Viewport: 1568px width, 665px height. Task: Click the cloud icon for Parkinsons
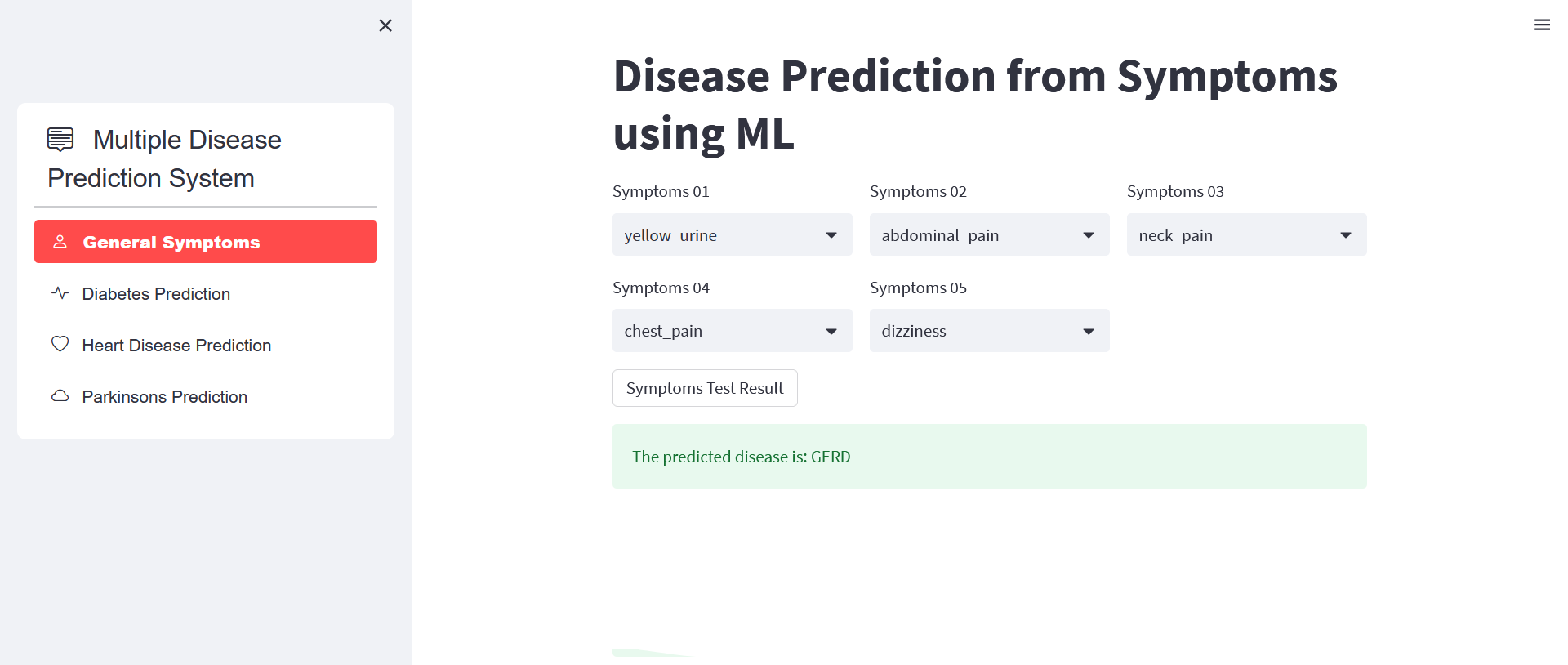60,396
